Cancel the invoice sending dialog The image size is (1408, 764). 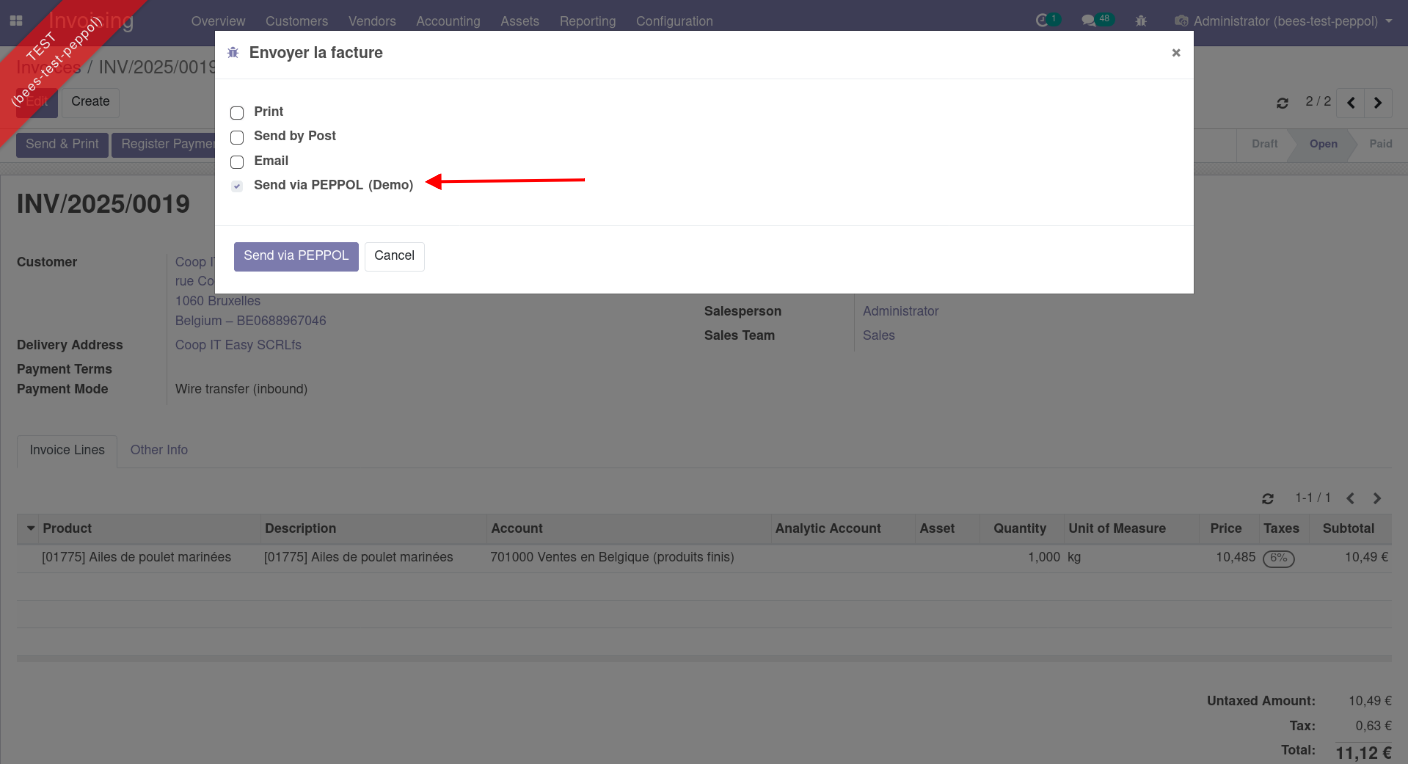click(394, 256)
